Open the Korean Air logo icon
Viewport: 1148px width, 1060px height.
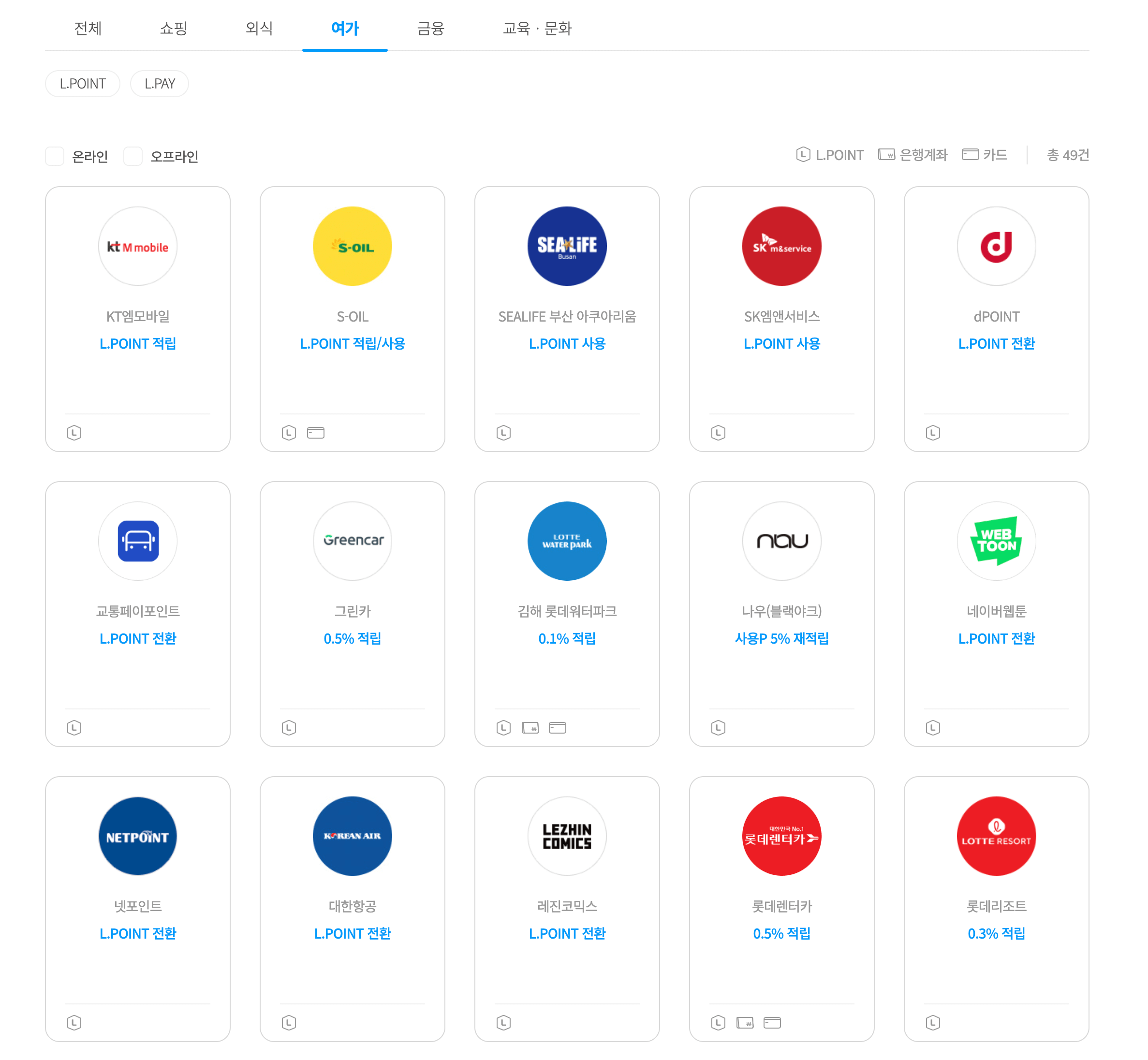tap(352, 836)
